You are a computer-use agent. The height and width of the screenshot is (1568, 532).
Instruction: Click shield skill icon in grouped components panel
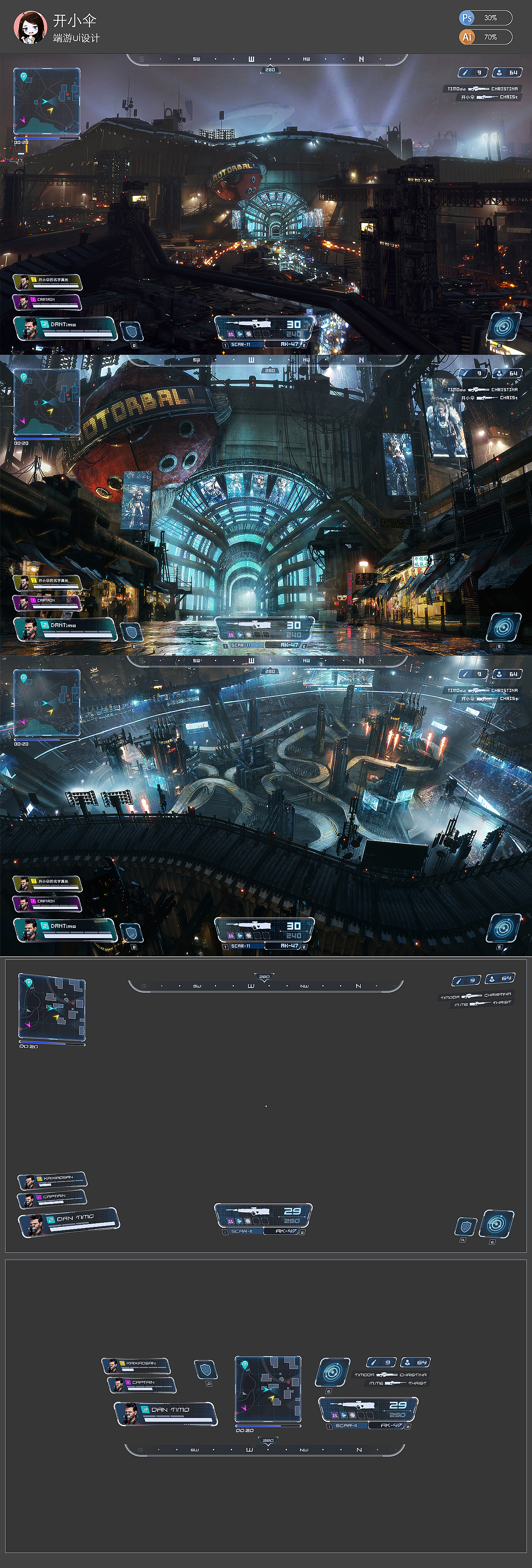click(206, 1369)
